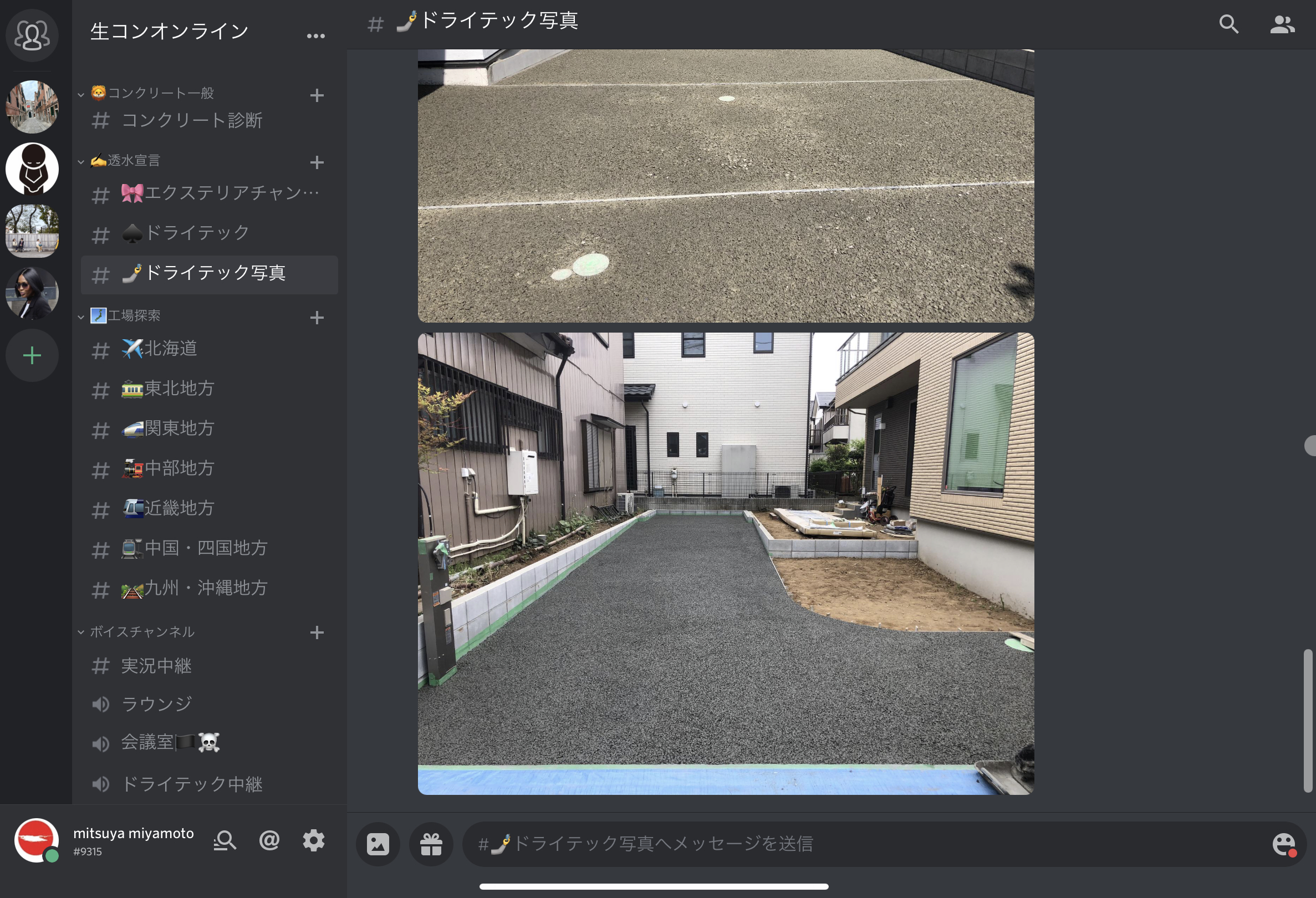Add channel to 工場探索 category

pos(317,318)
